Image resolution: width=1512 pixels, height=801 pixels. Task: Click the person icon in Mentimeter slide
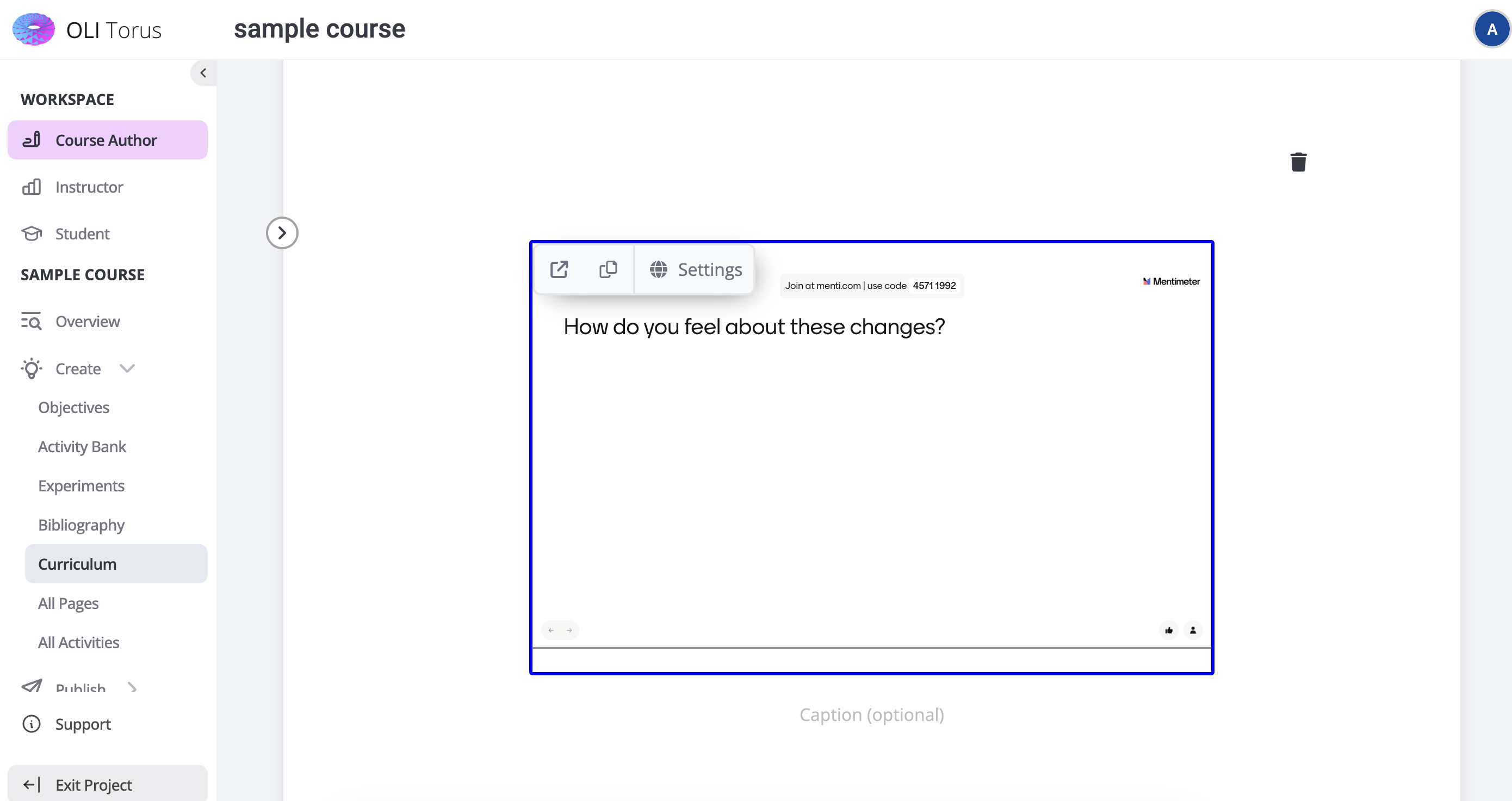point(1193,630)
